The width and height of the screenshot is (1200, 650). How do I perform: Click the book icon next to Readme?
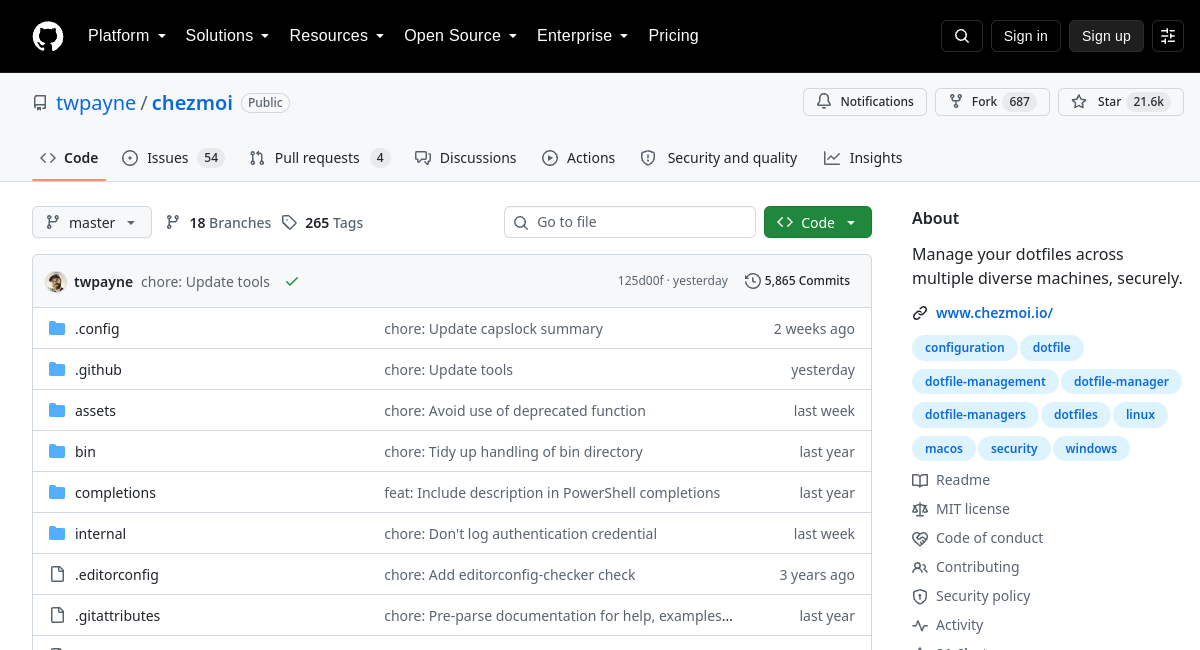pyautogui.click(x=920, y=480)
